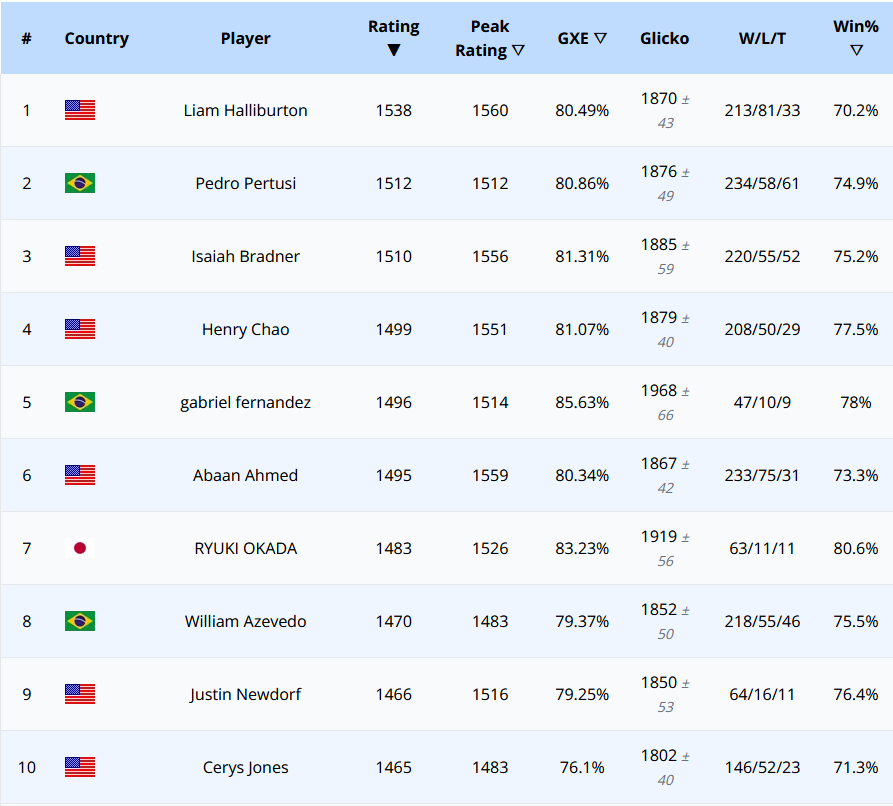The width and height of the screenshot is (893, 806).
Task: Click win percentage 70.2%
Action: 856,110
